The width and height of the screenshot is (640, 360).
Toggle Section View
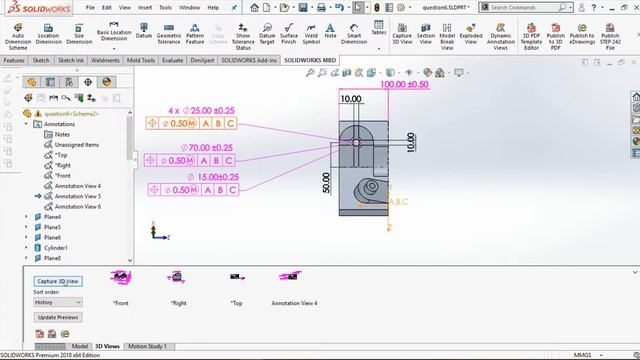click(x=425, y=33)
